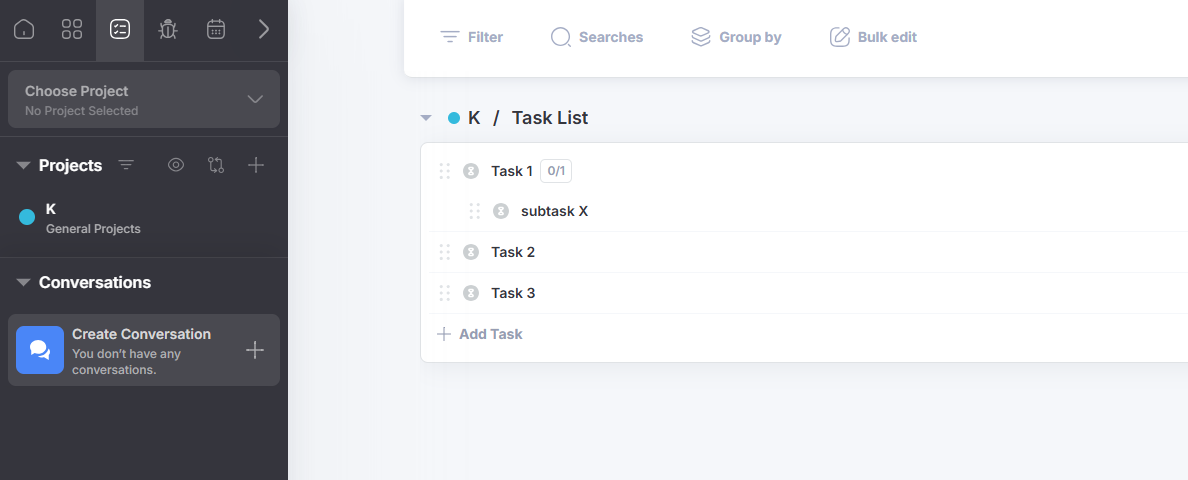Select the Tasks tab in top navigation
This screenshot has height=480, width=1188.
click(120, 29)
